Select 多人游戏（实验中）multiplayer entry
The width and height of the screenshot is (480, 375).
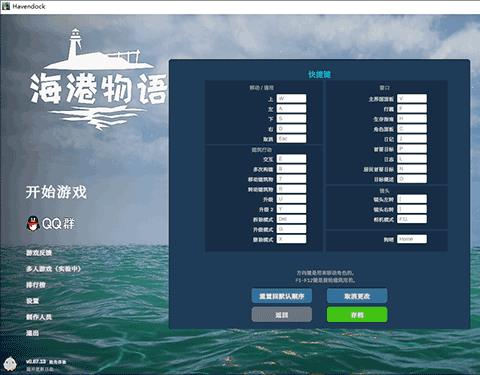pyautogui.click(x=53, y=269)
